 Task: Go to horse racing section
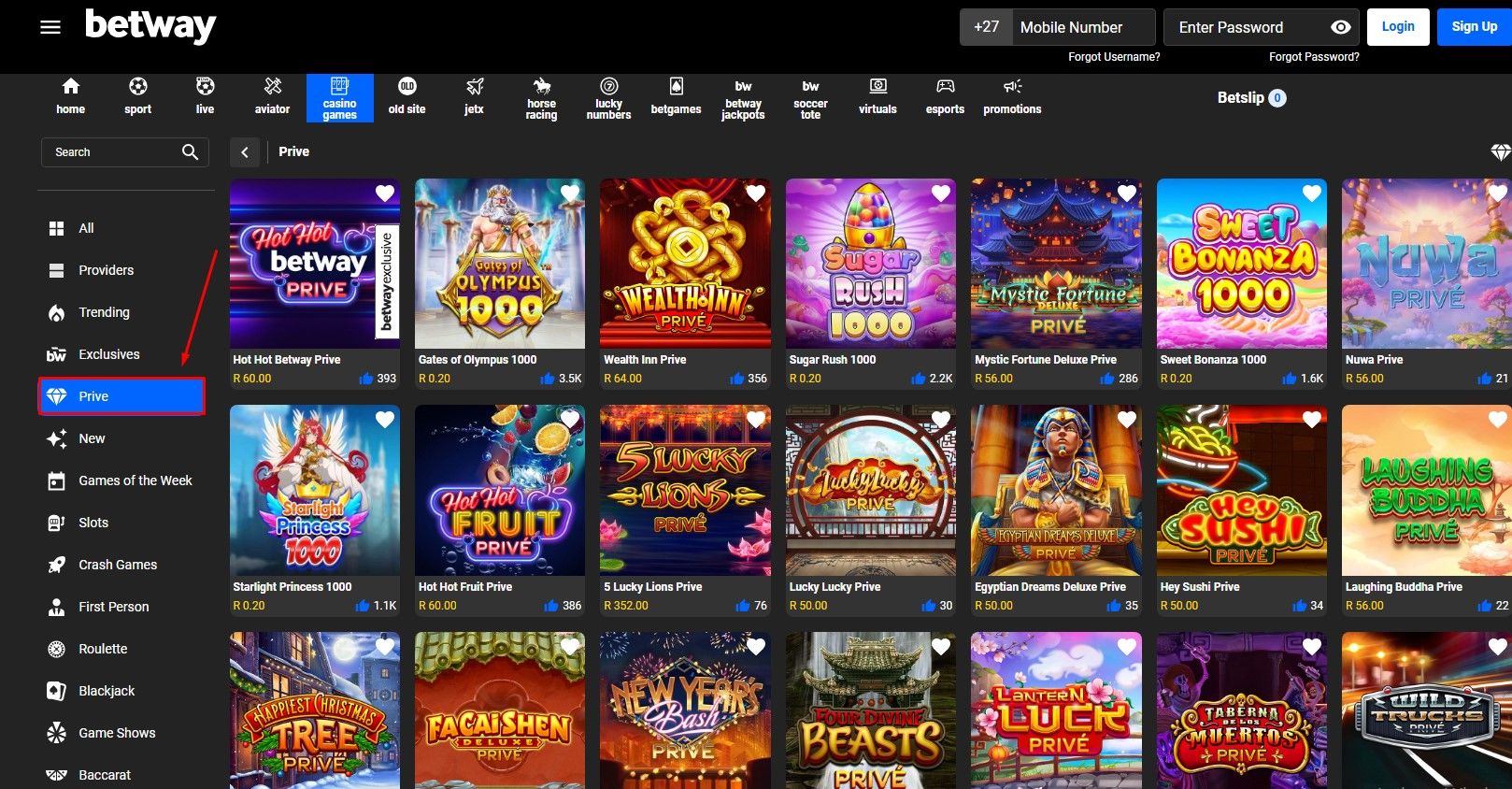click(542, 99)
